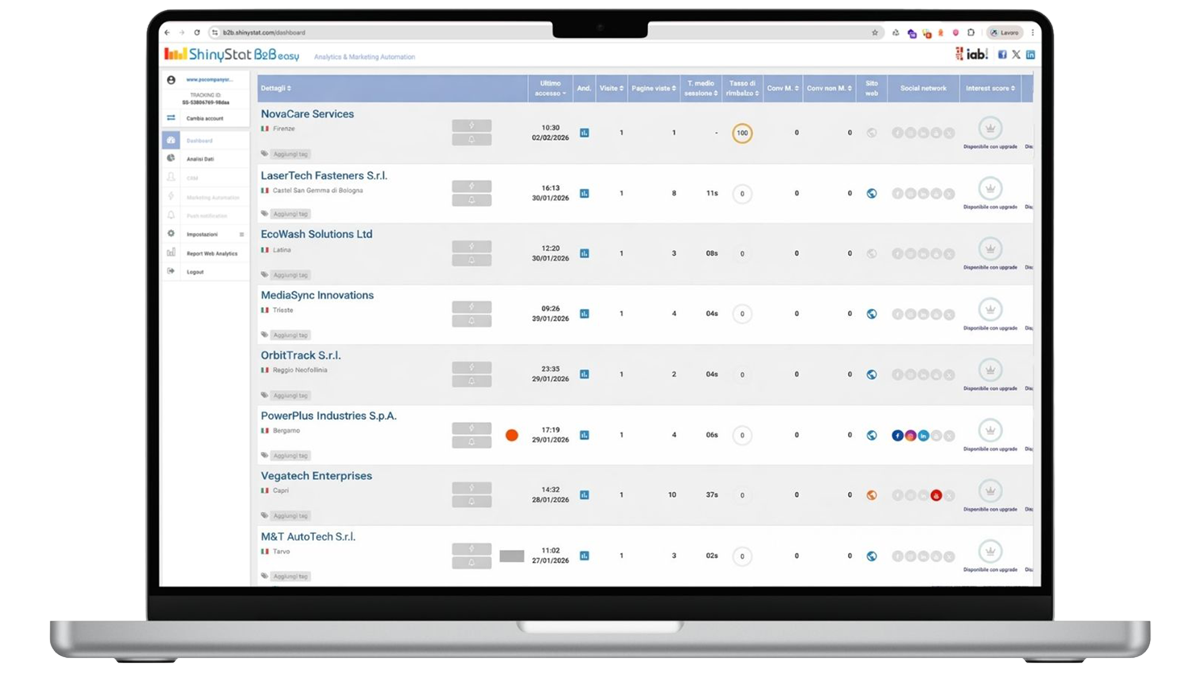Open trend chart icon for Vegatech Enterprises
Viewport: 1200px width, 675px height.
click(x=584, y=495)
